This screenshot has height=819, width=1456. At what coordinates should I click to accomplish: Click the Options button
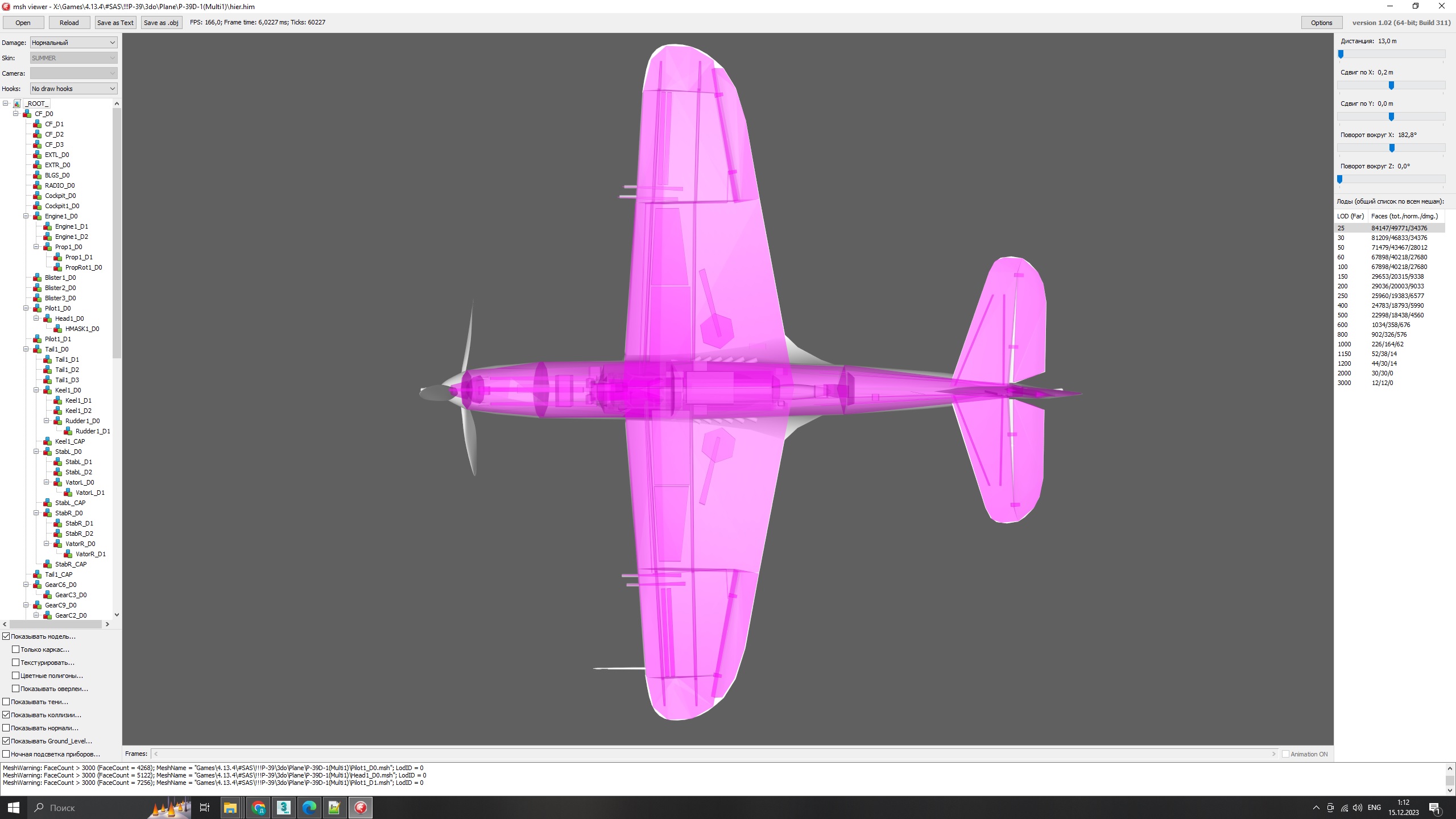pyautogui.click(x=1321, y=23)
